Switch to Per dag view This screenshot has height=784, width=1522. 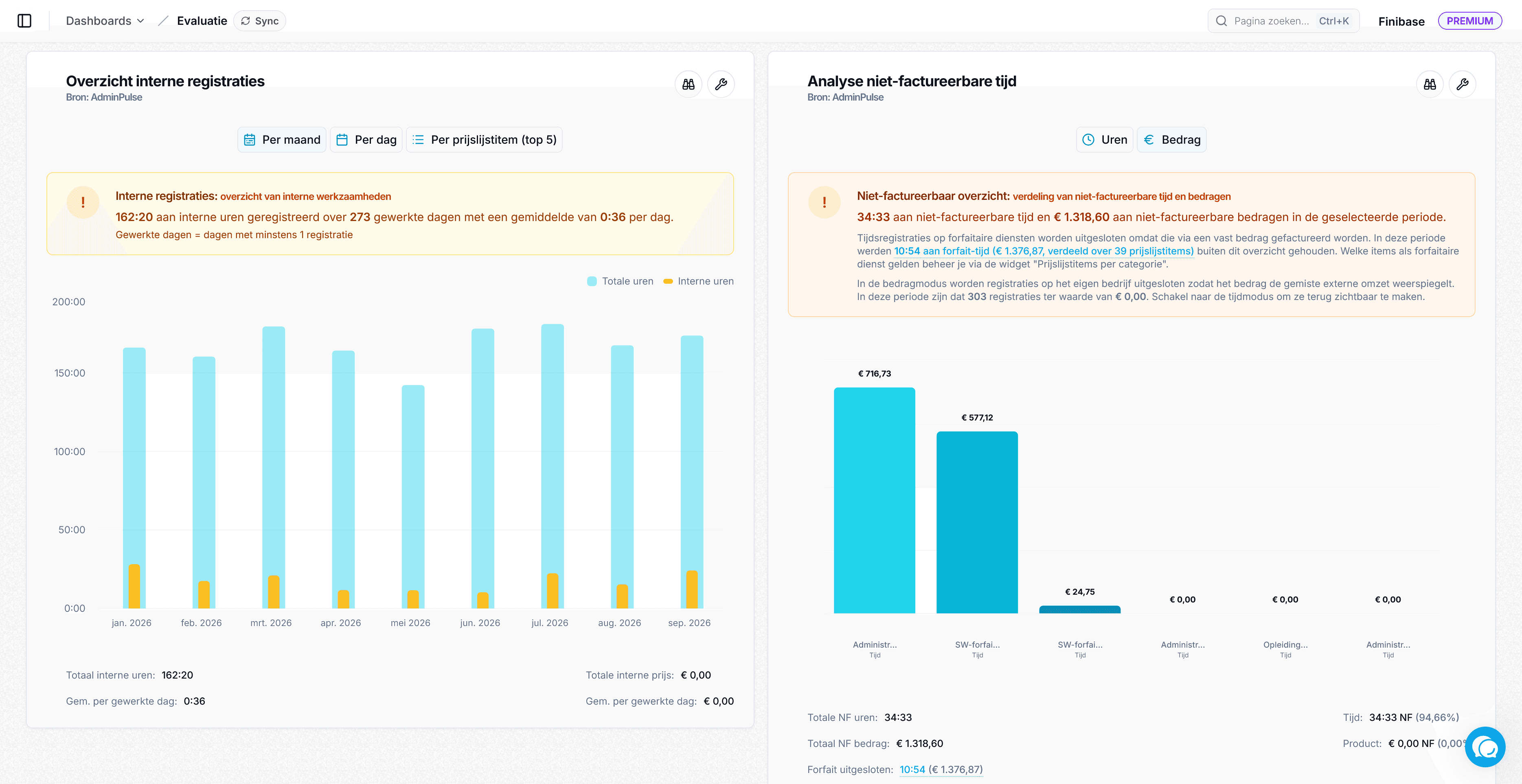366,140
